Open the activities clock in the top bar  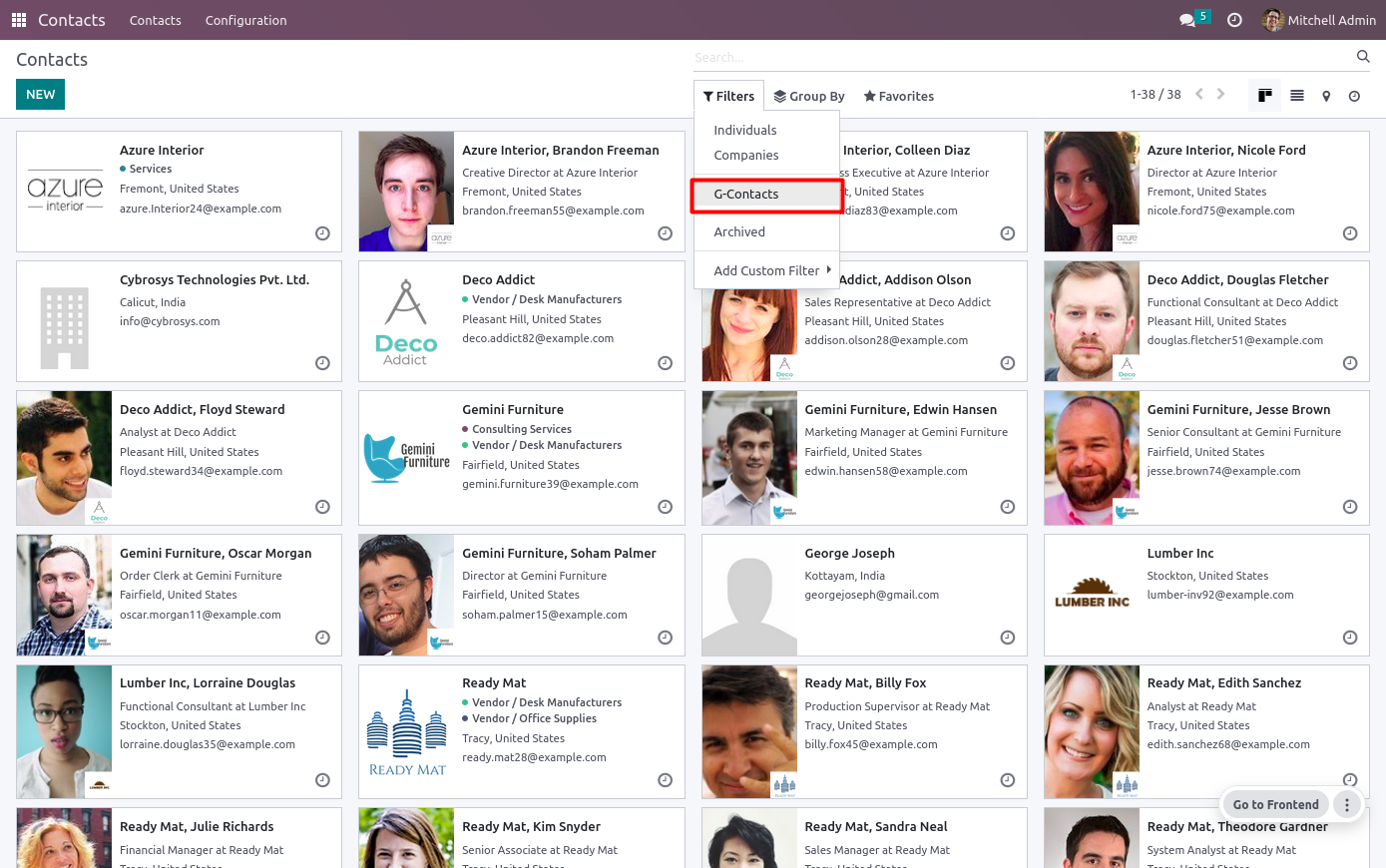click(x=1234, y=20)
